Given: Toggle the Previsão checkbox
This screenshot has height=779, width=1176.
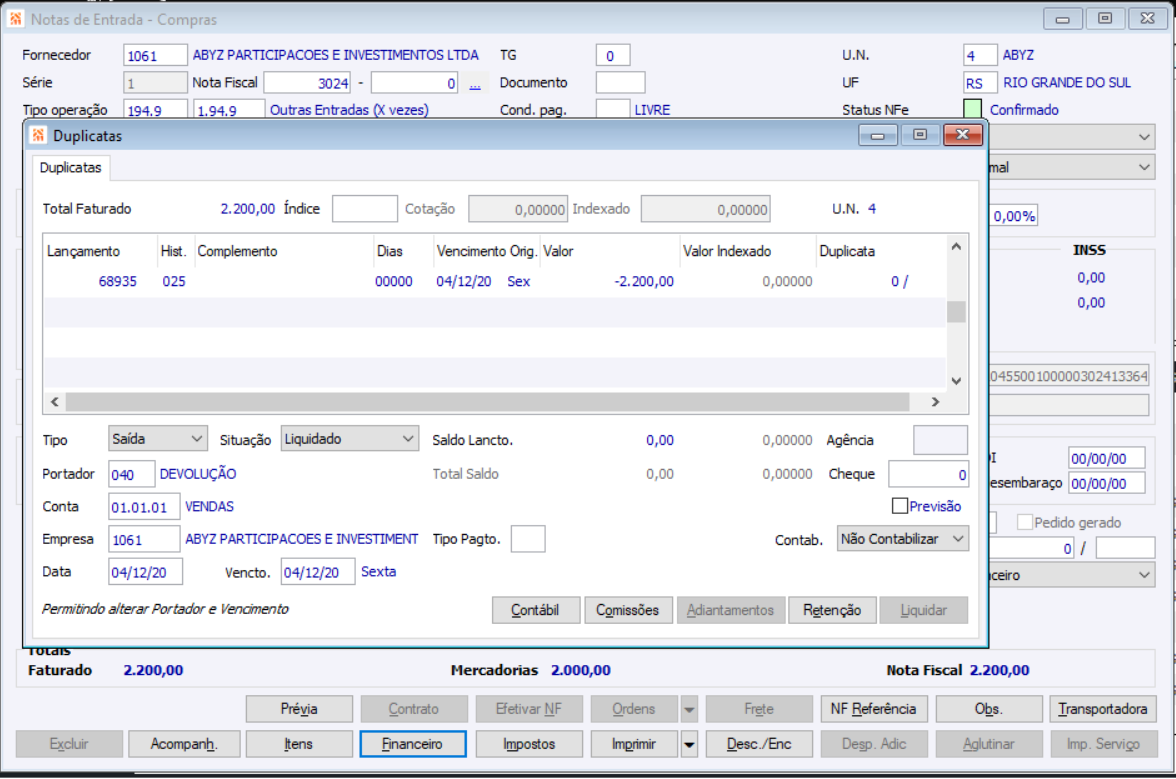Looking at the screenshot, I should [x=900, y=506].
